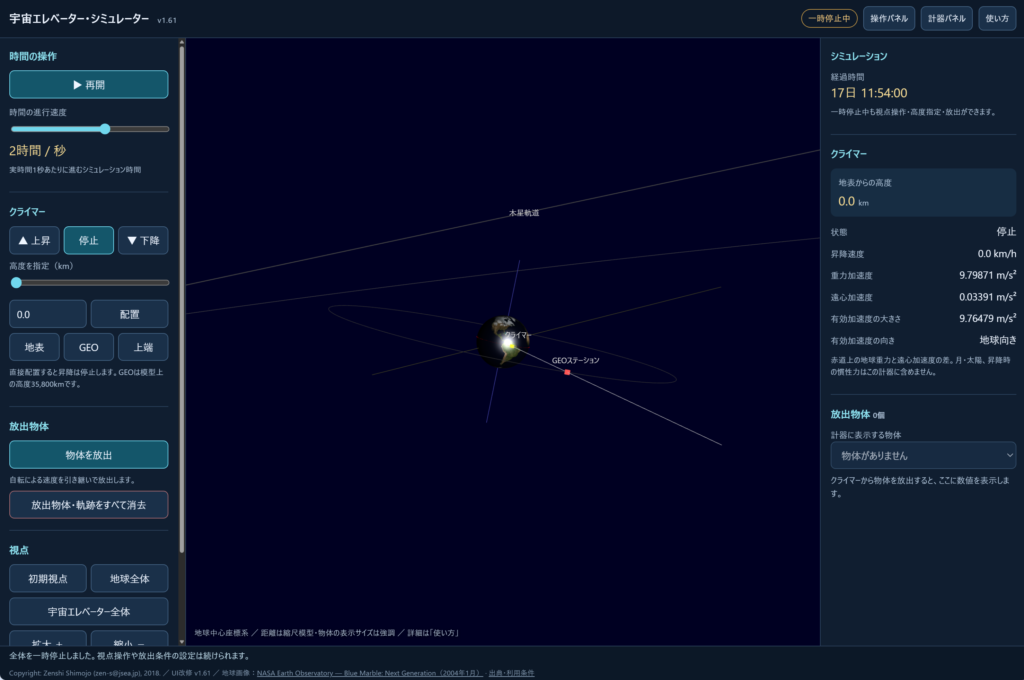
Task: Click the 昇降速度 value 0.0 km/h
Action: tap(997, 253)
